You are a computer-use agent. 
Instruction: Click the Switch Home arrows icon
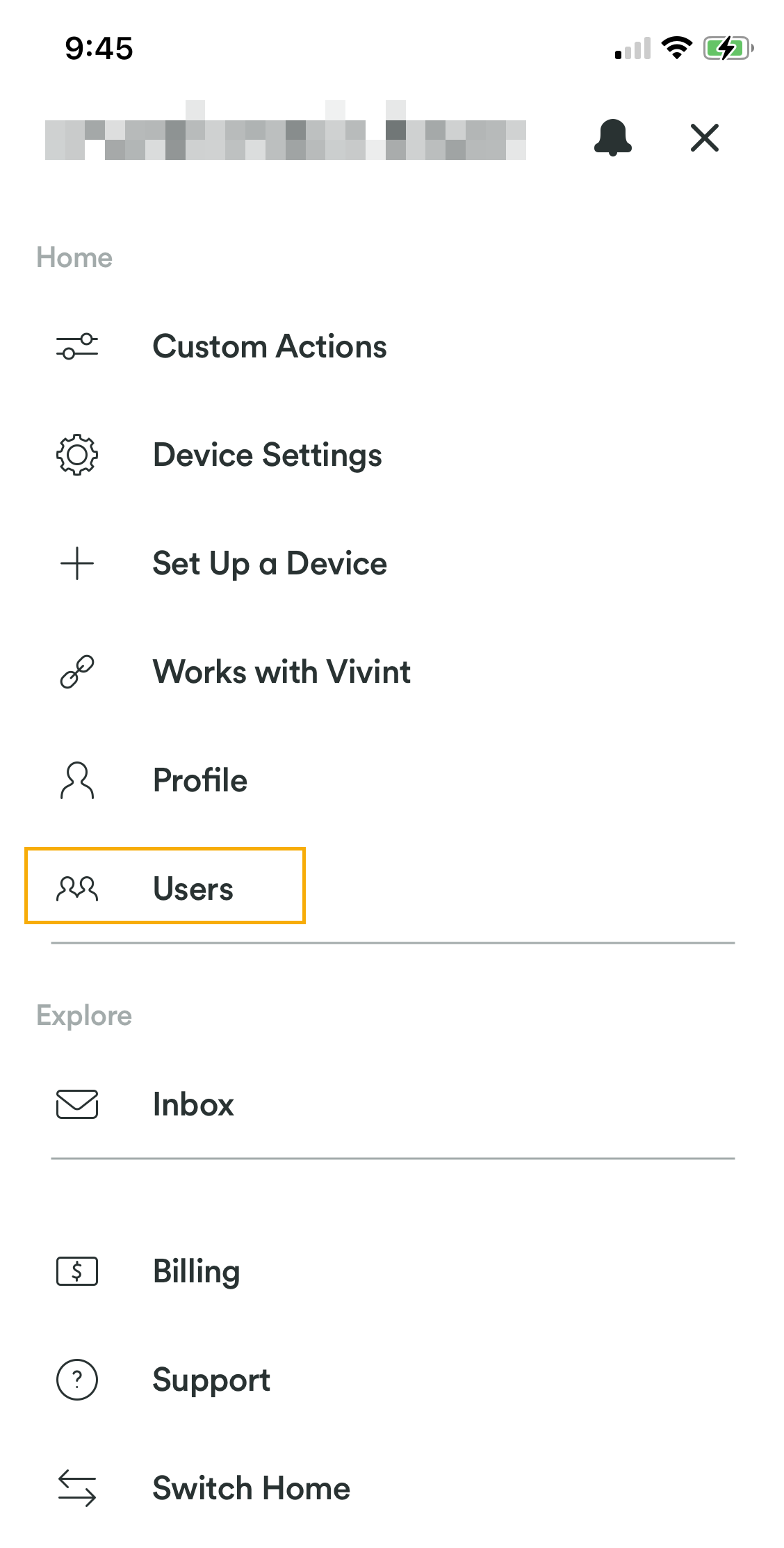tap(76, 1488)
